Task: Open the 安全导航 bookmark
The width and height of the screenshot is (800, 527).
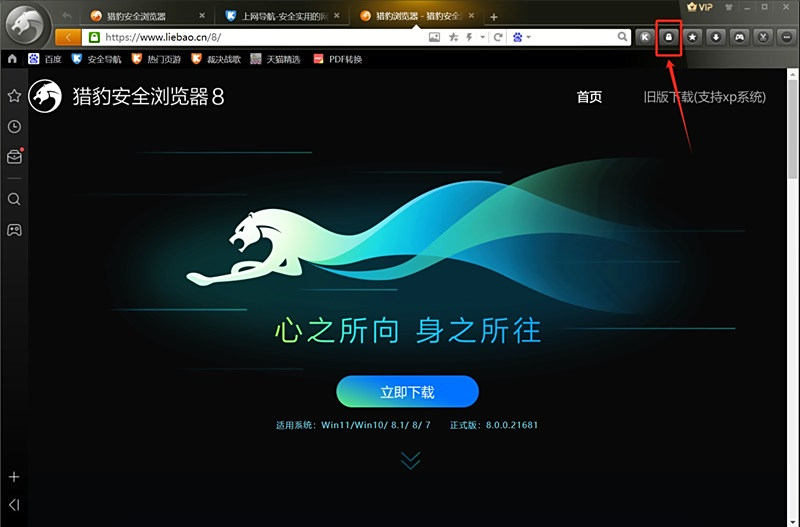Action: (x=96, y=59)
